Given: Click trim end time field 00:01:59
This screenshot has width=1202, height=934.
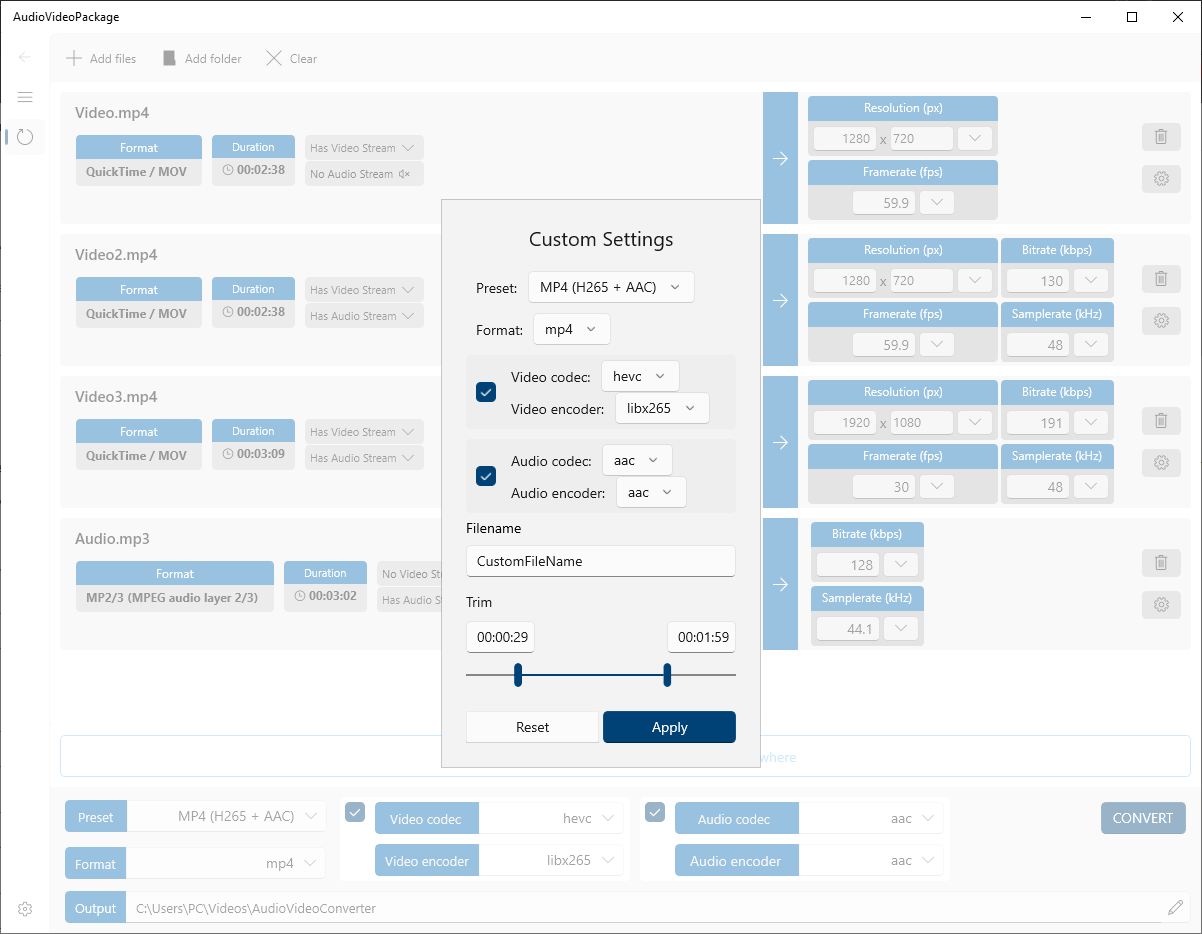Looking at the screenshot, I should click(702, 637).
